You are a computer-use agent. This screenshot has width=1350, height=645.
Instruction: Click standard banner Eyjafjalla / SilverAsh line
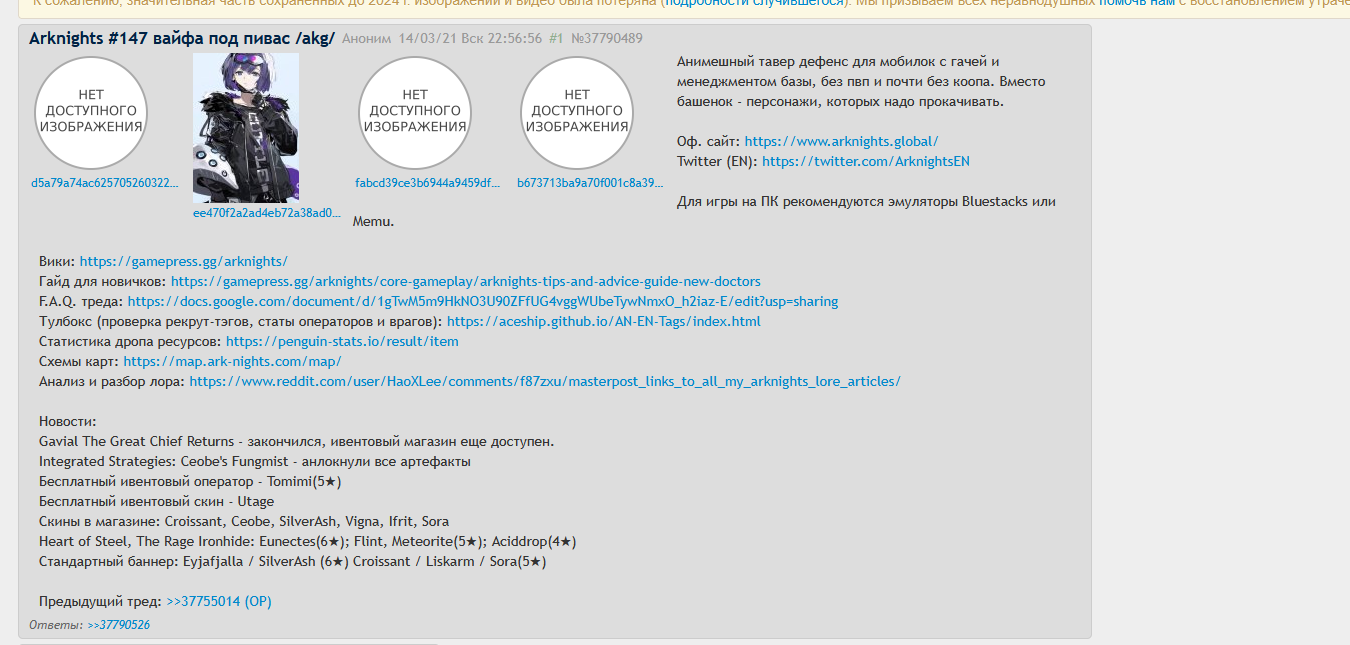pyautogui.click(x=293, y=562)
